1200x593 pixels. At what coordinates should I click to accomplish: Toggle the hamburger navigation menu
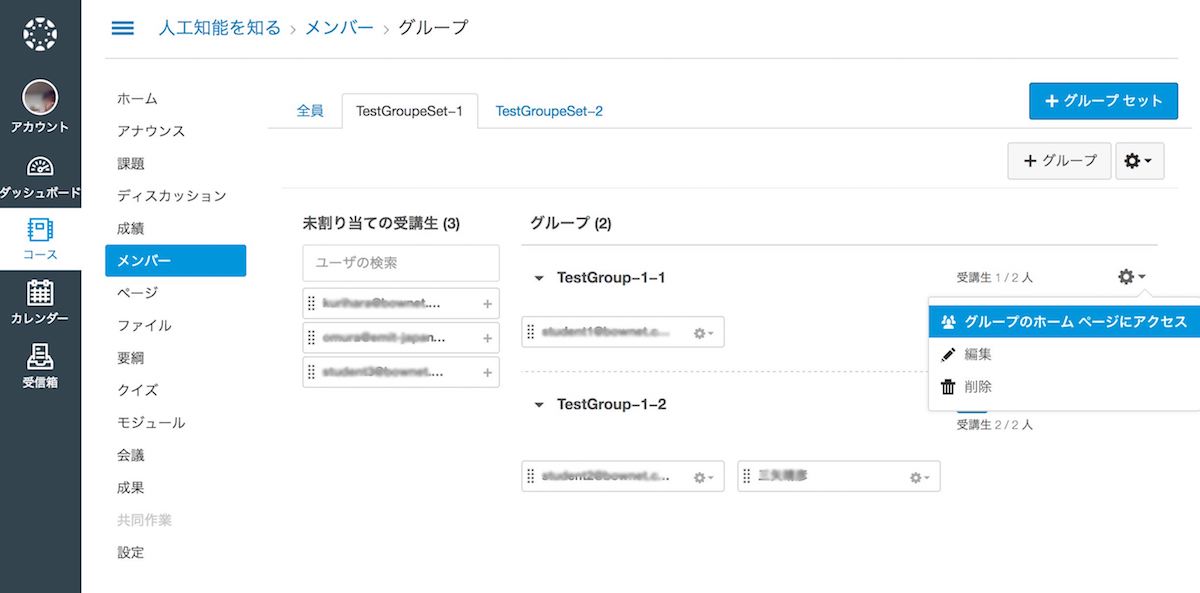coord(122,28)
